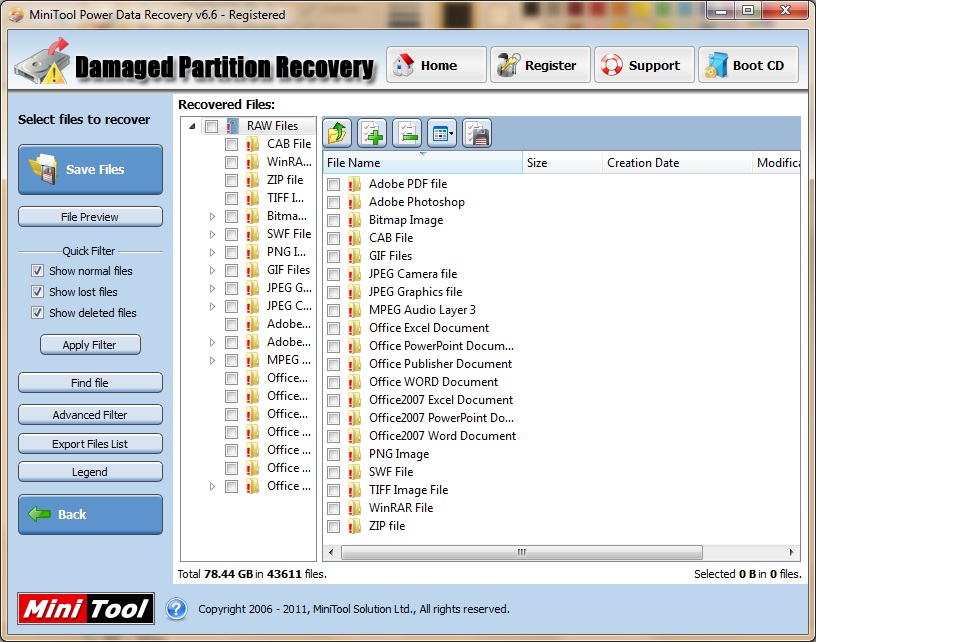Click the folder icon beside Office2007 Word Document
960x642 pixels.
(354, 436)
